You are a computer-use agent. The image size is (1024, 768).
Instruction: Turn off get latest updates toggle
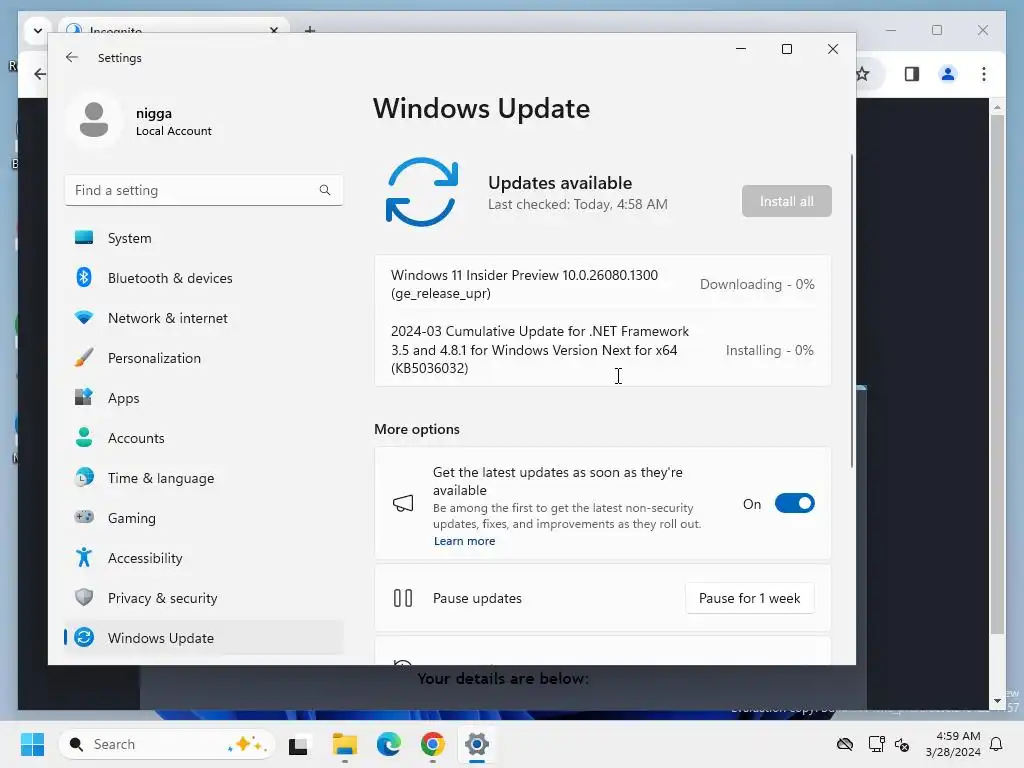[x=795, y=504]
